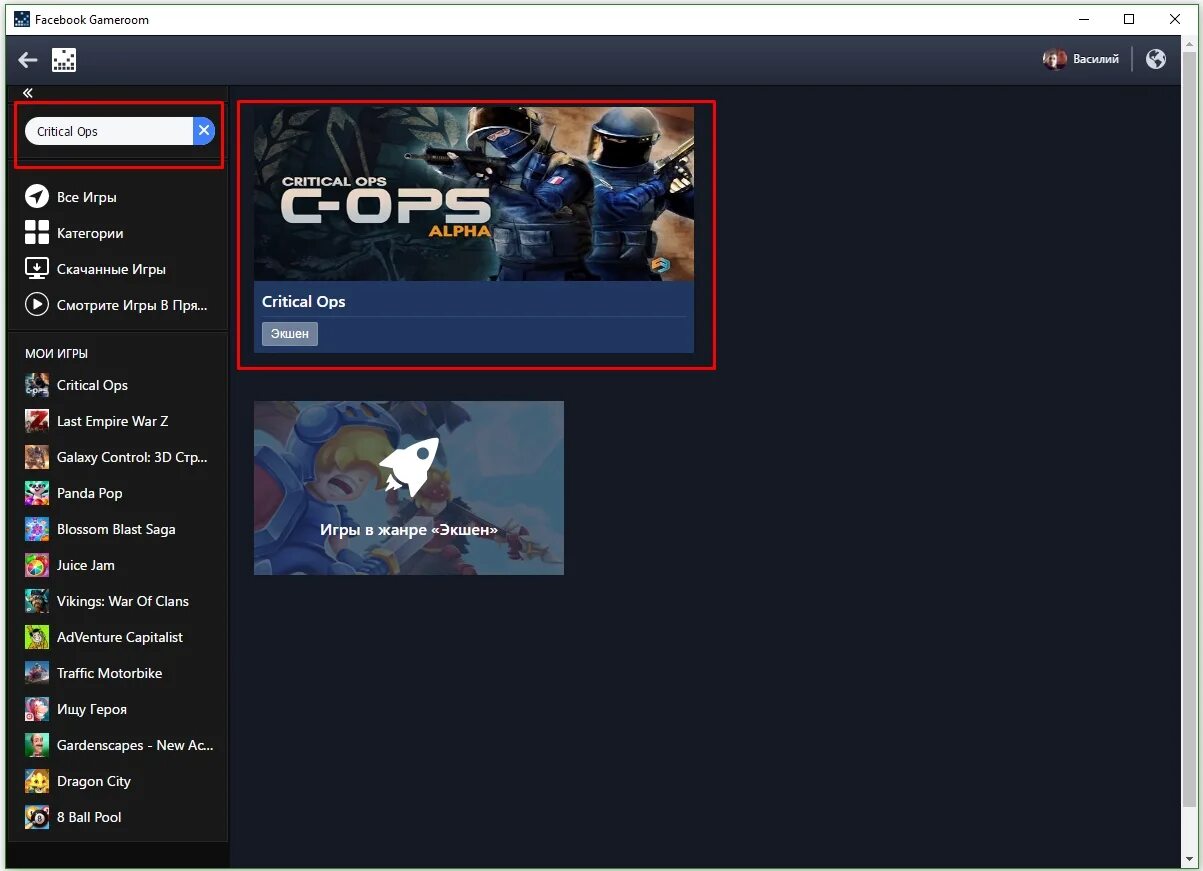
Task: Open Dragon City game icon
Action: 37,781
